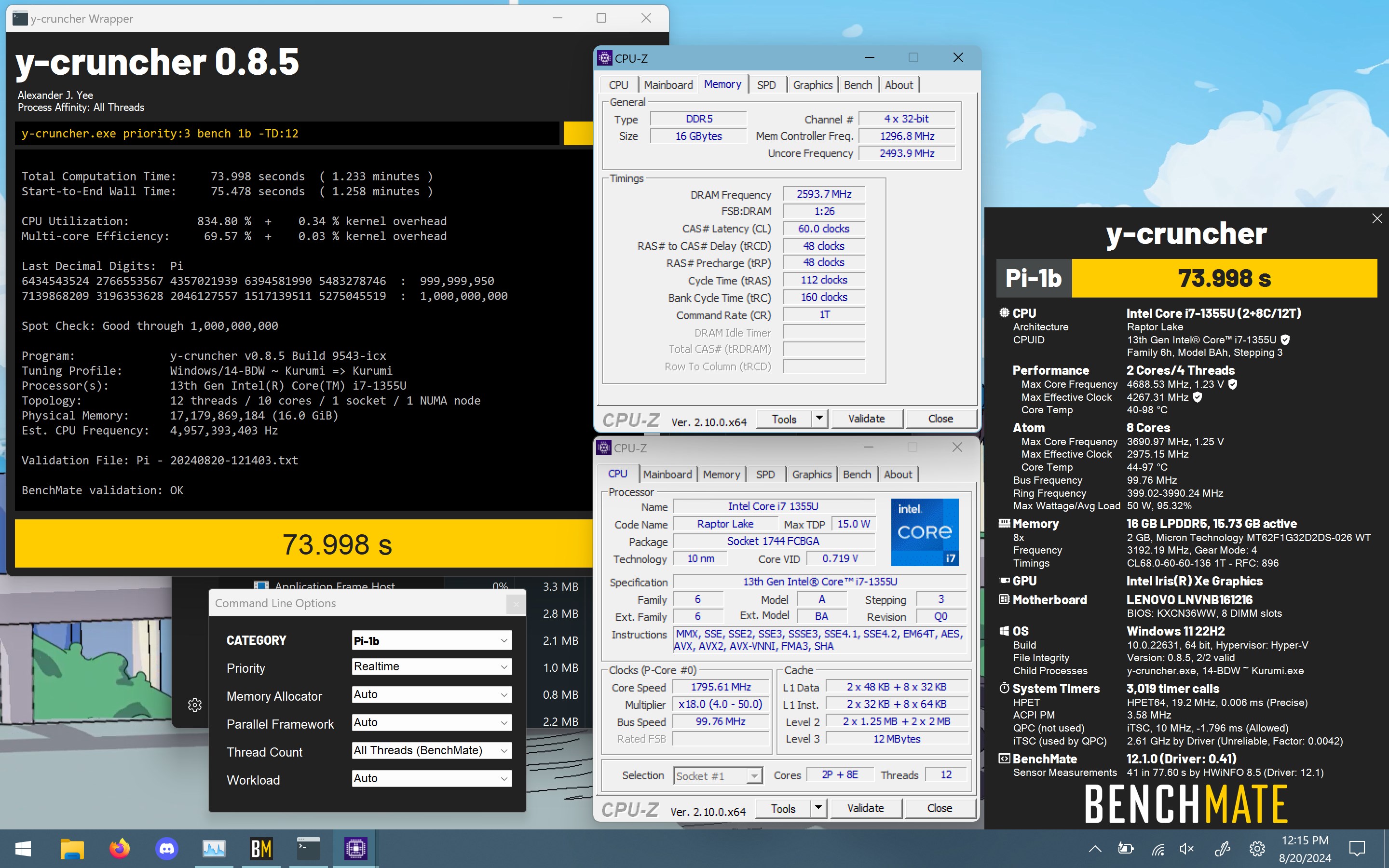Launch Firefox from the taskbar

pyautogui.click(x=120, y=849)
